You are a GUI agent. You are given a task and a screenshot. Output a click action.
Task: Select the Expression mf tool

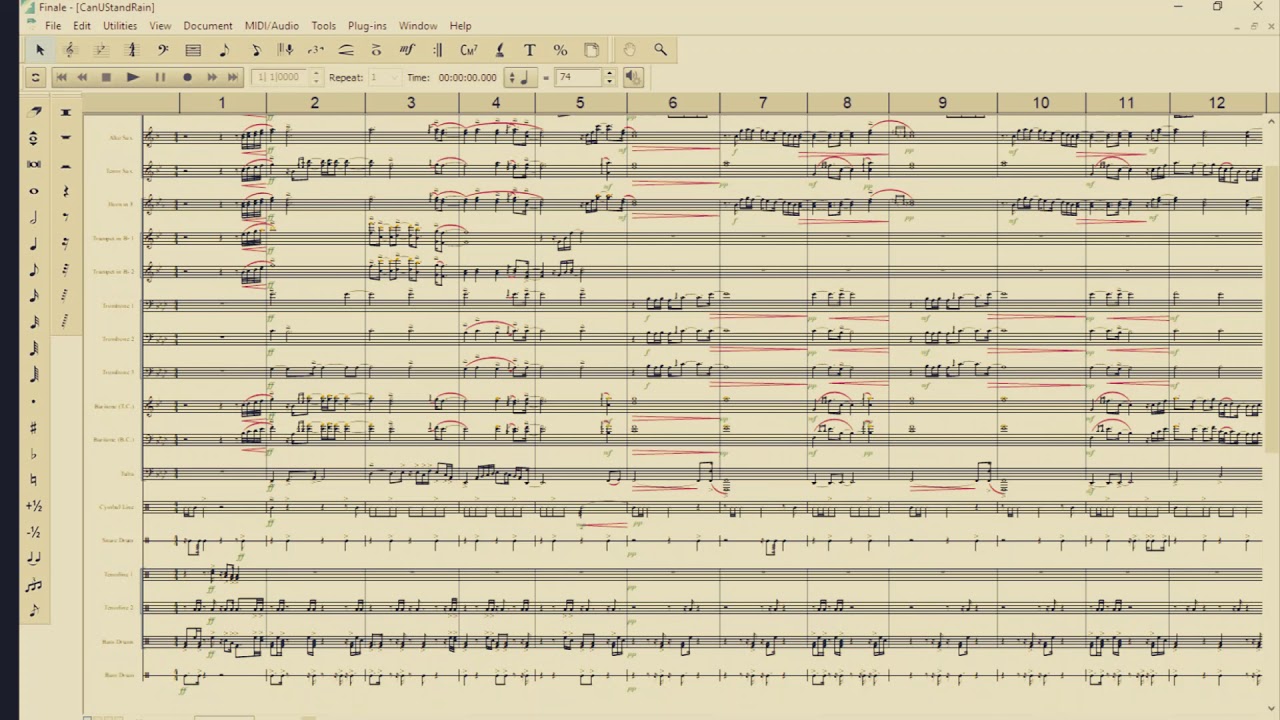pyautogui.click(x=407, y=50)
